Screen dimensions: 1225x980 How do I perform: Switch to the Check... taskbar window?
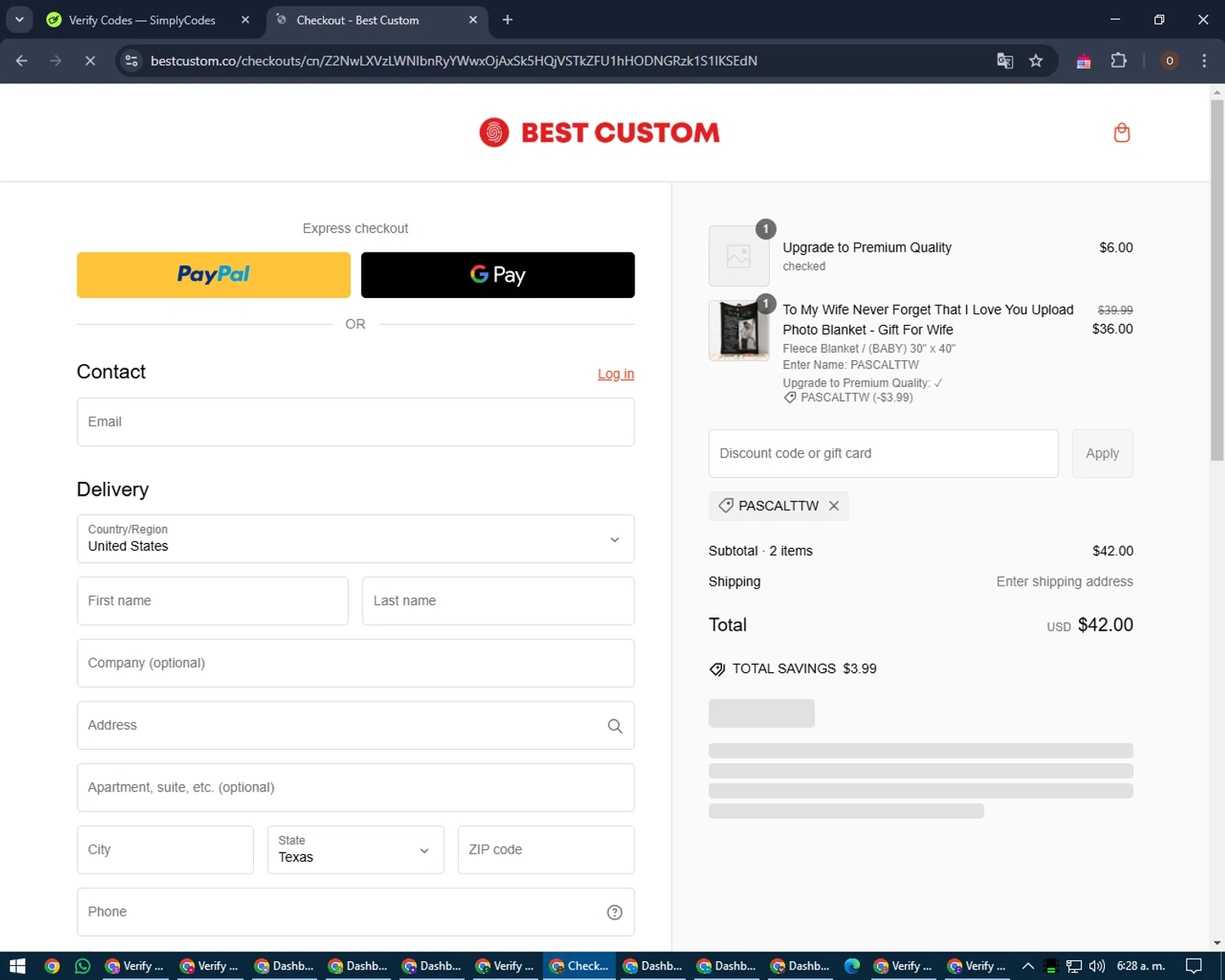[x=579, y=966]
